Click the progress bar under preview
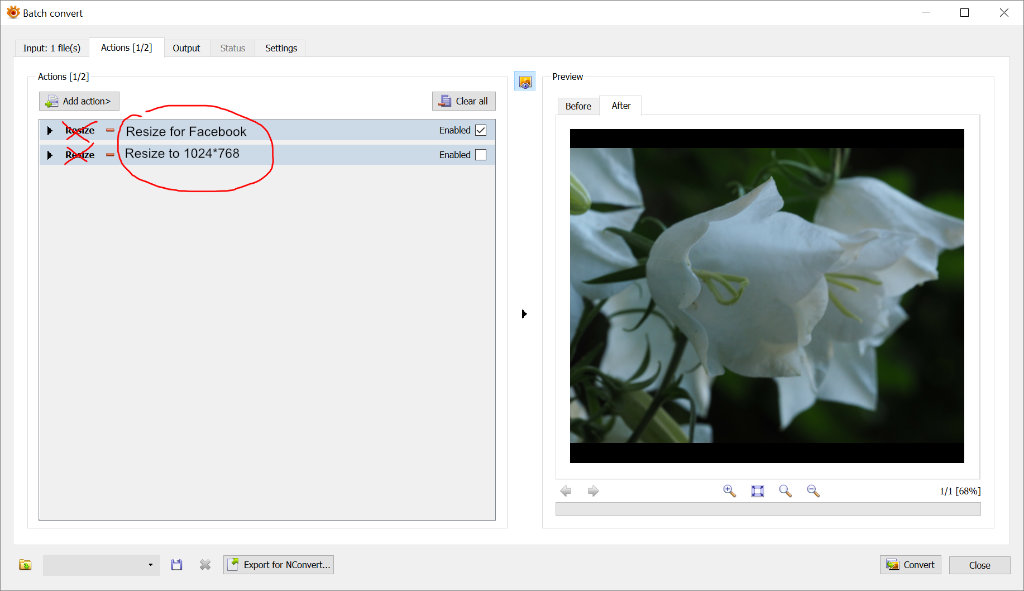The image size is (1024, 591). (767, 509)
